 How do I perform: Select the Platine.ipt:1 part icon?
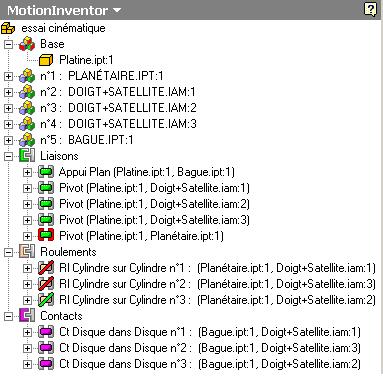(46, 60)
